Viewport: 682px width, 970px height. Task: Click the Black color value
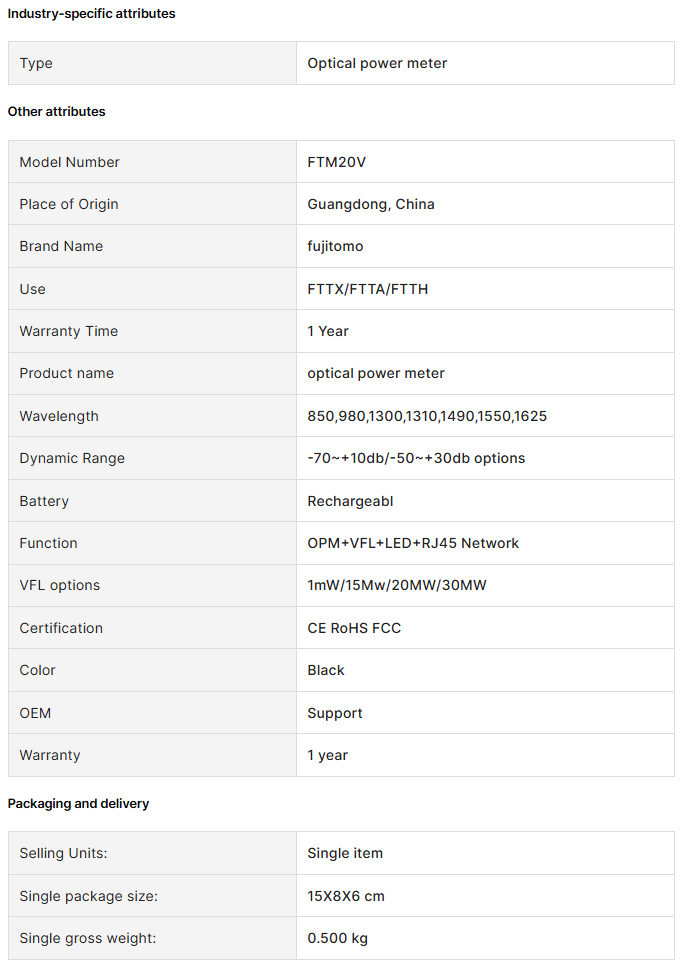click(x=326, y=670)
